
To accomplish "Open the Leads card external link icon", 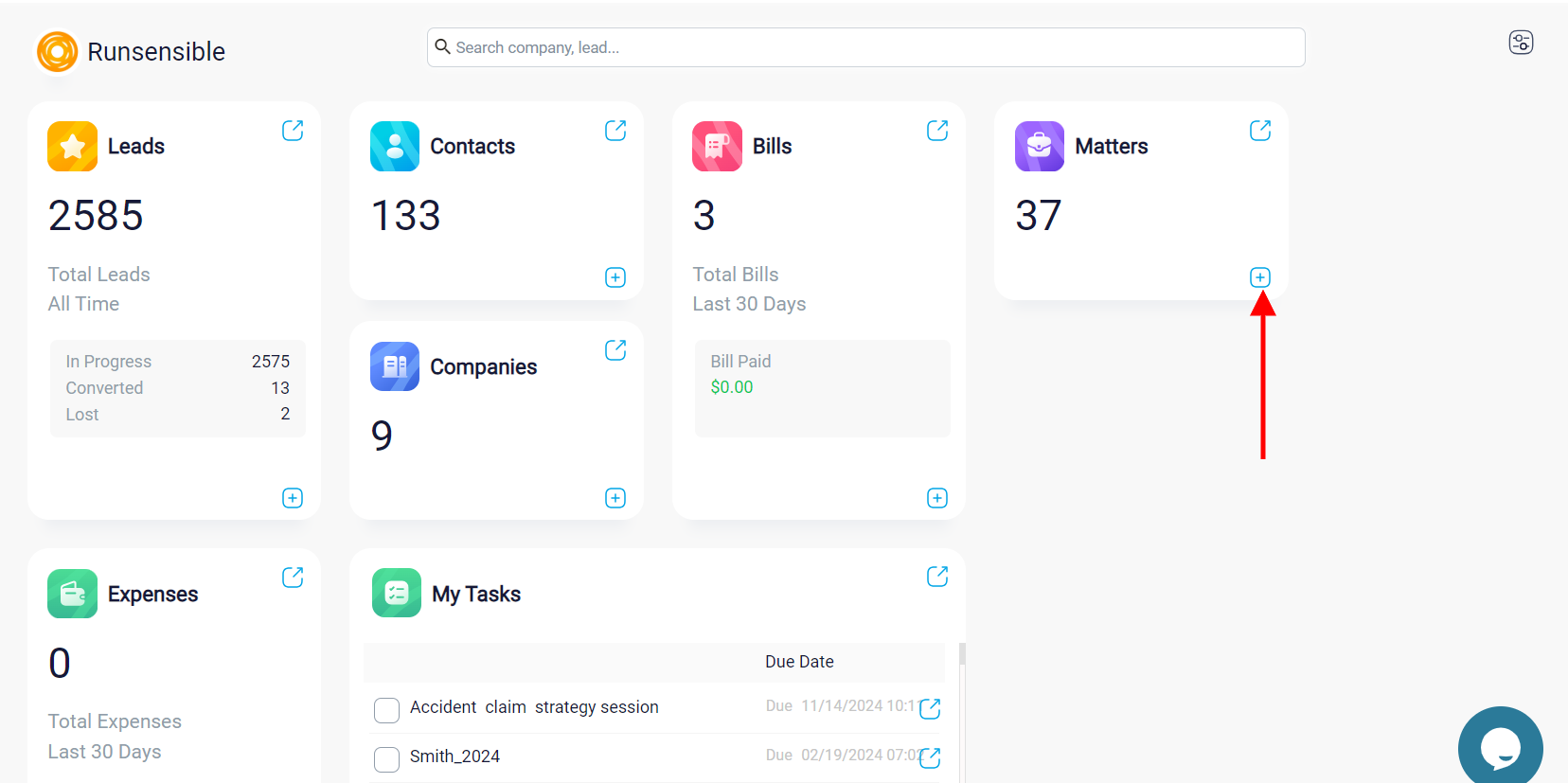I will pos(293,131).
